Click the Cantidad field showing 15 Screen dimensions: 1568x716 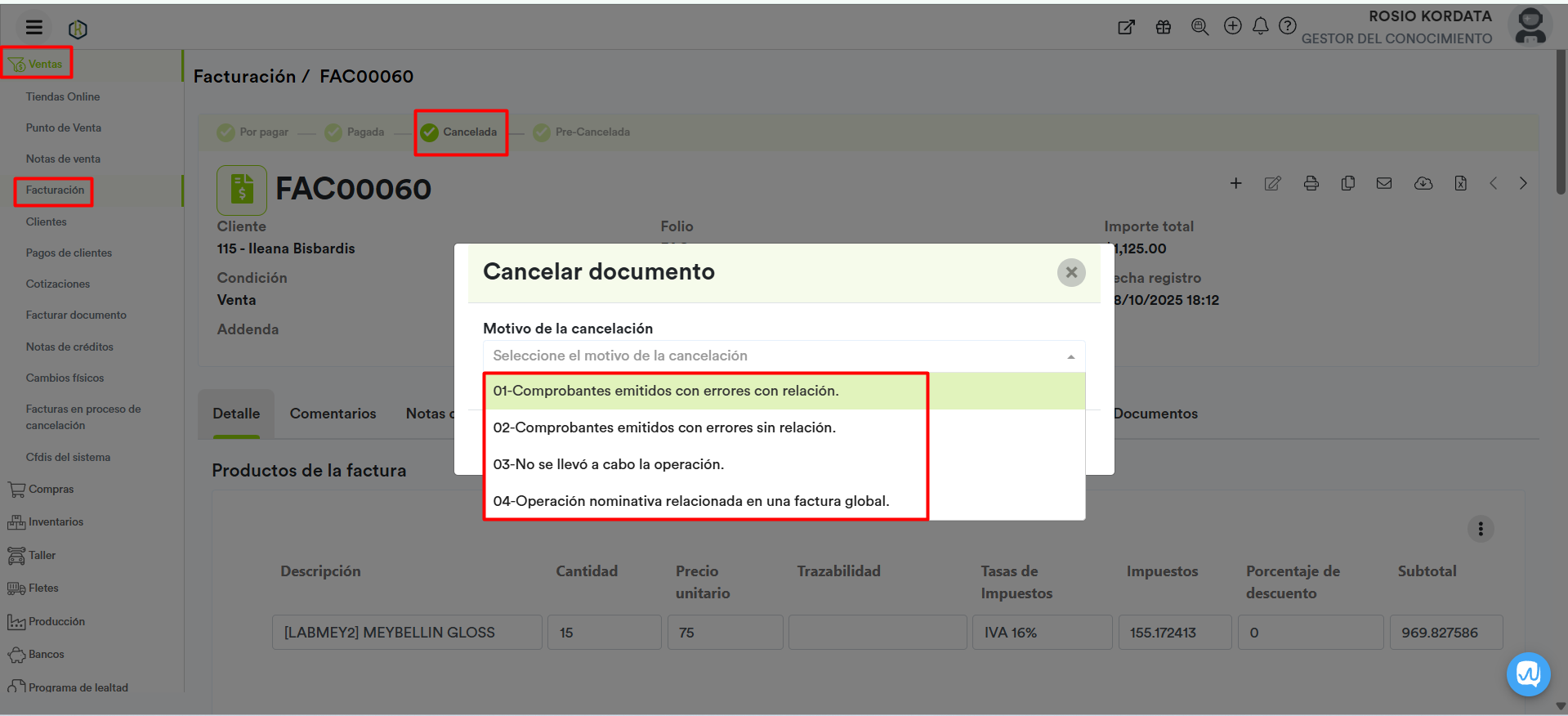click(603, 633)
